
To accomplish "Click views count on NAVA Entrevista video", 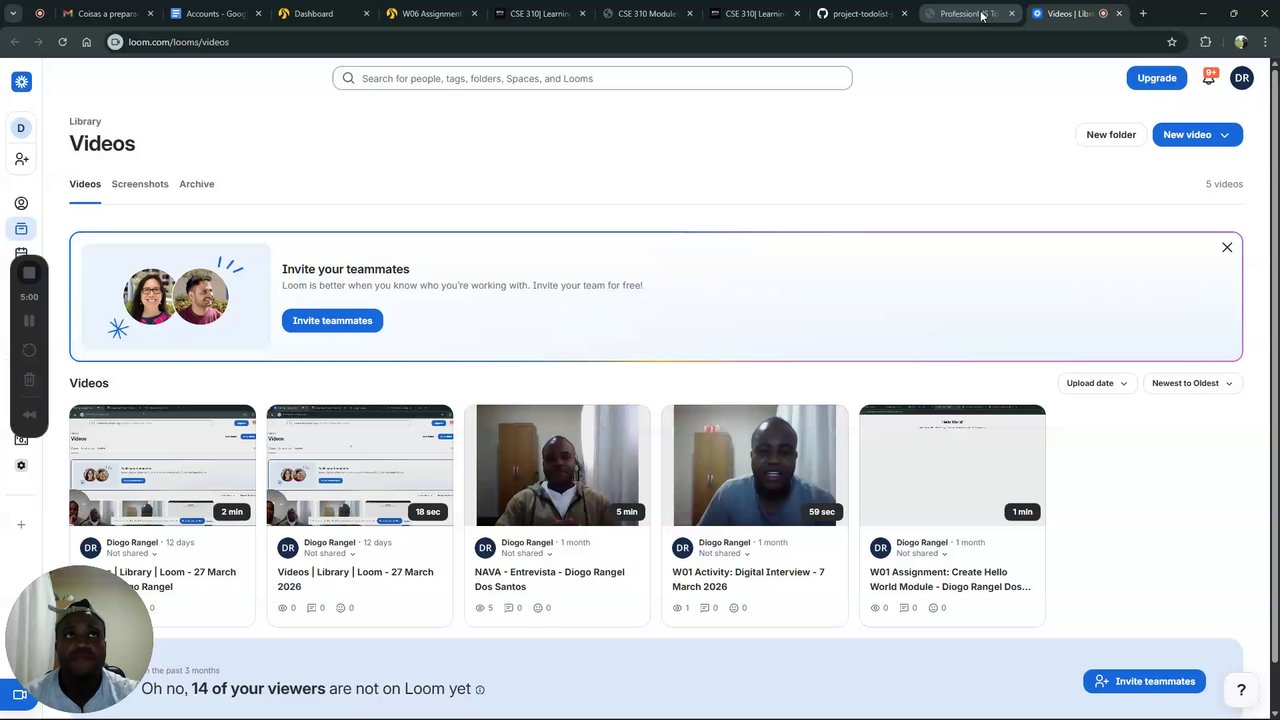I will [x=484, y=608].
